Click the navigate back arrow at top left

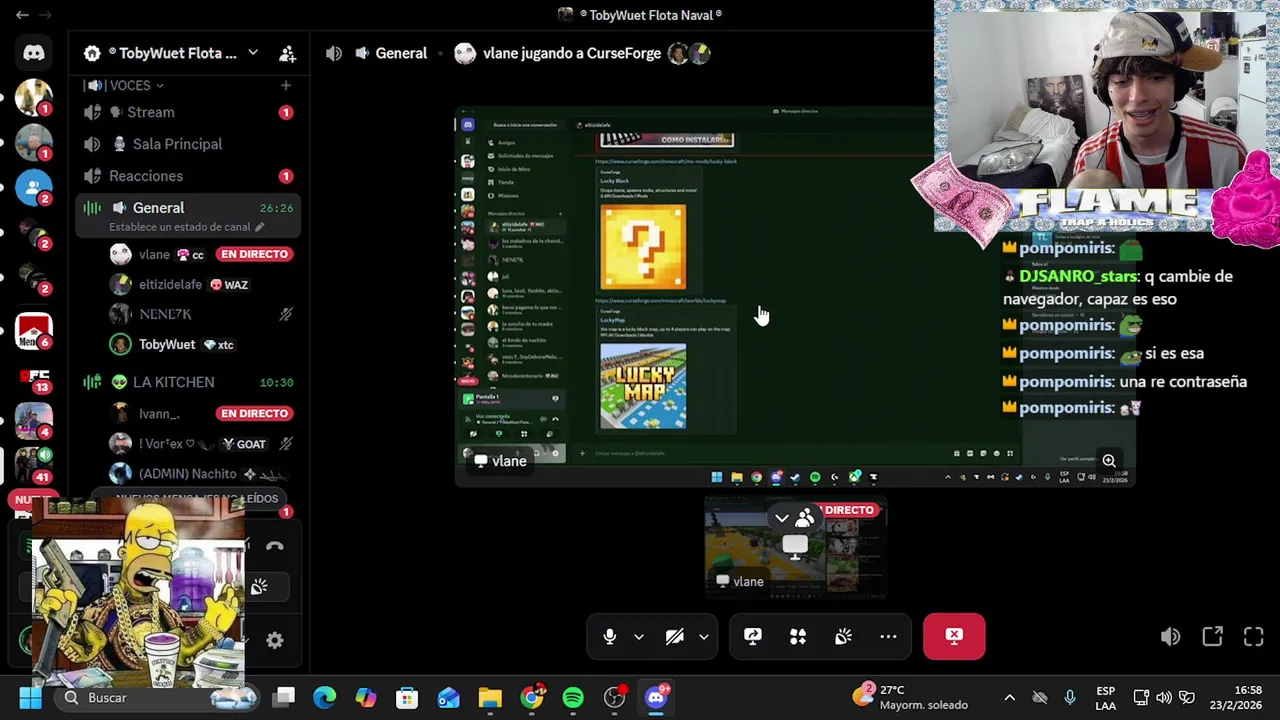(22, 14)
